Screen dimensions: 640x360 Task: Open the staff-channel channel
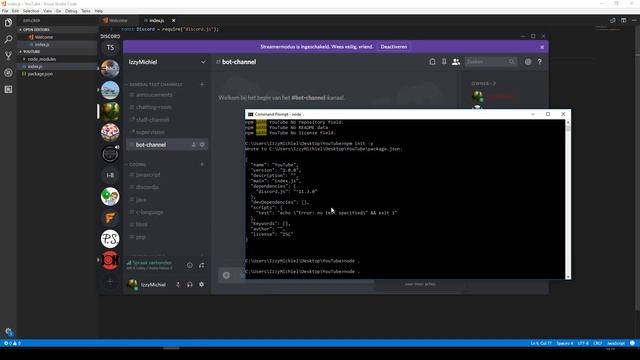[152, 120]
